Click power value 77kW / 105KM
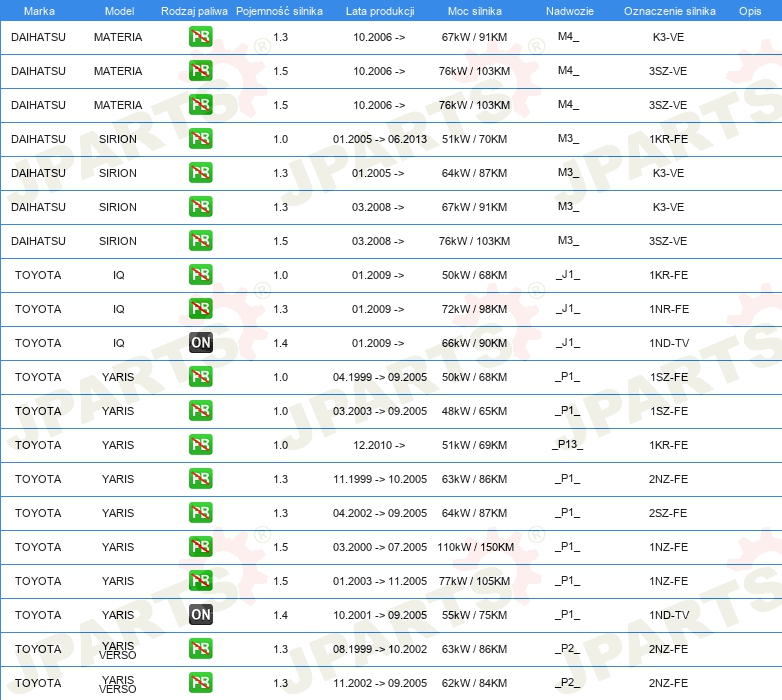 (474, 581)
